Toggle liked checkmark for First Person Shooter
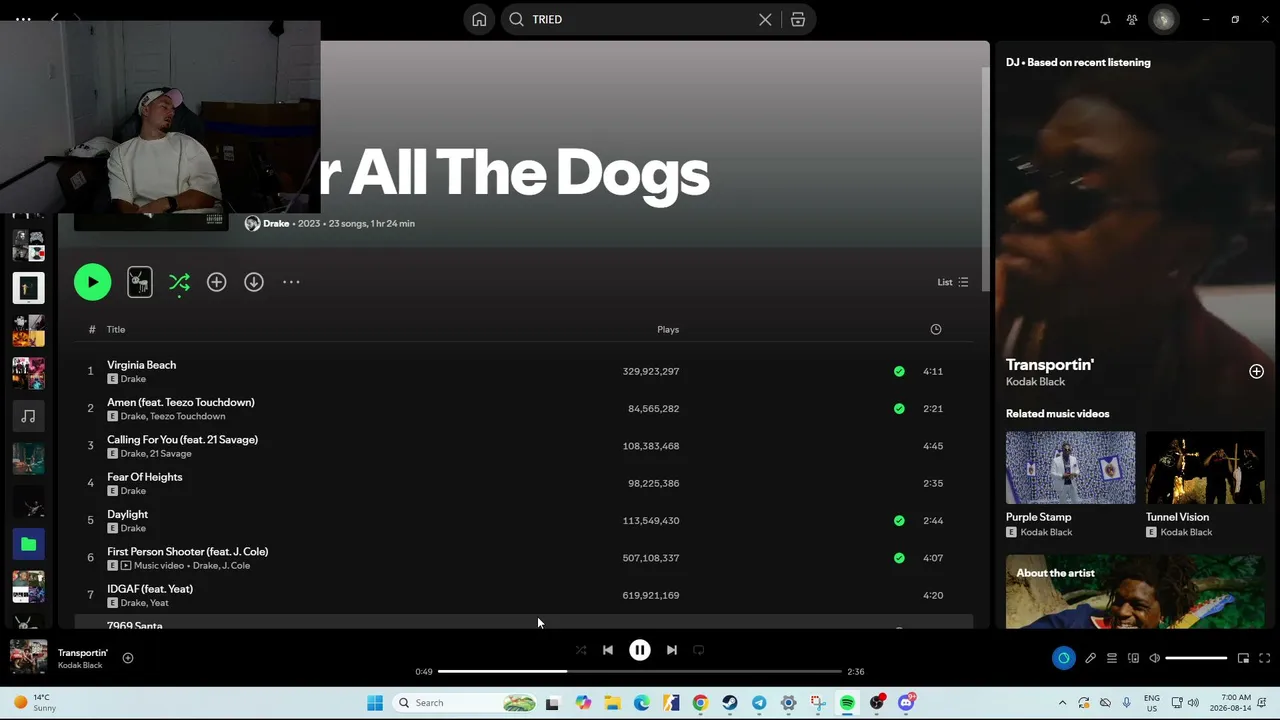Image resolution: width=1280 pixels, height=720 pixels. coord(899,558)
